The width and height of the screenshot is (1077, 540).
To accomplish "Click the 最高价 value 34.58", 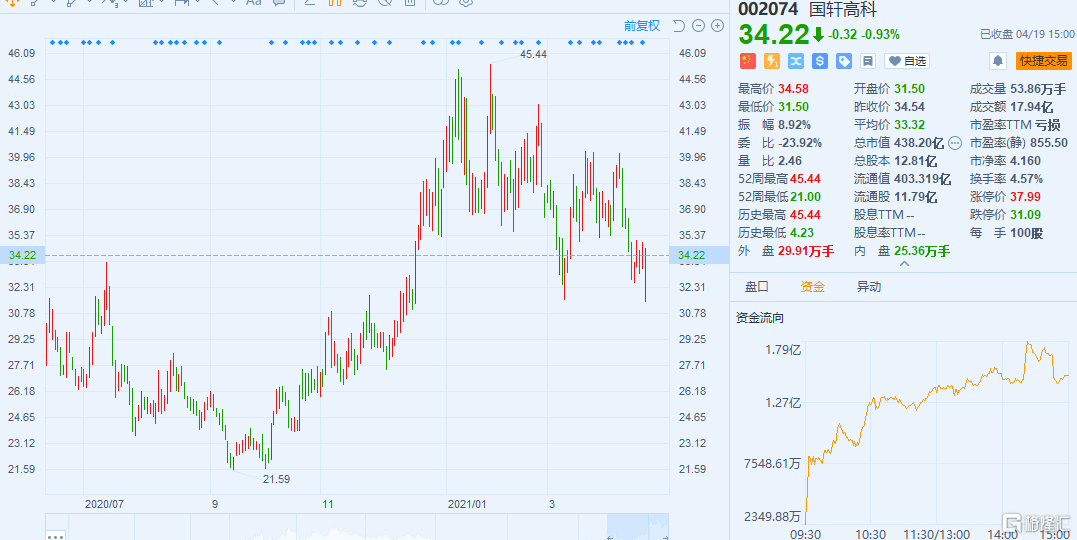I will tap(793, 88).
